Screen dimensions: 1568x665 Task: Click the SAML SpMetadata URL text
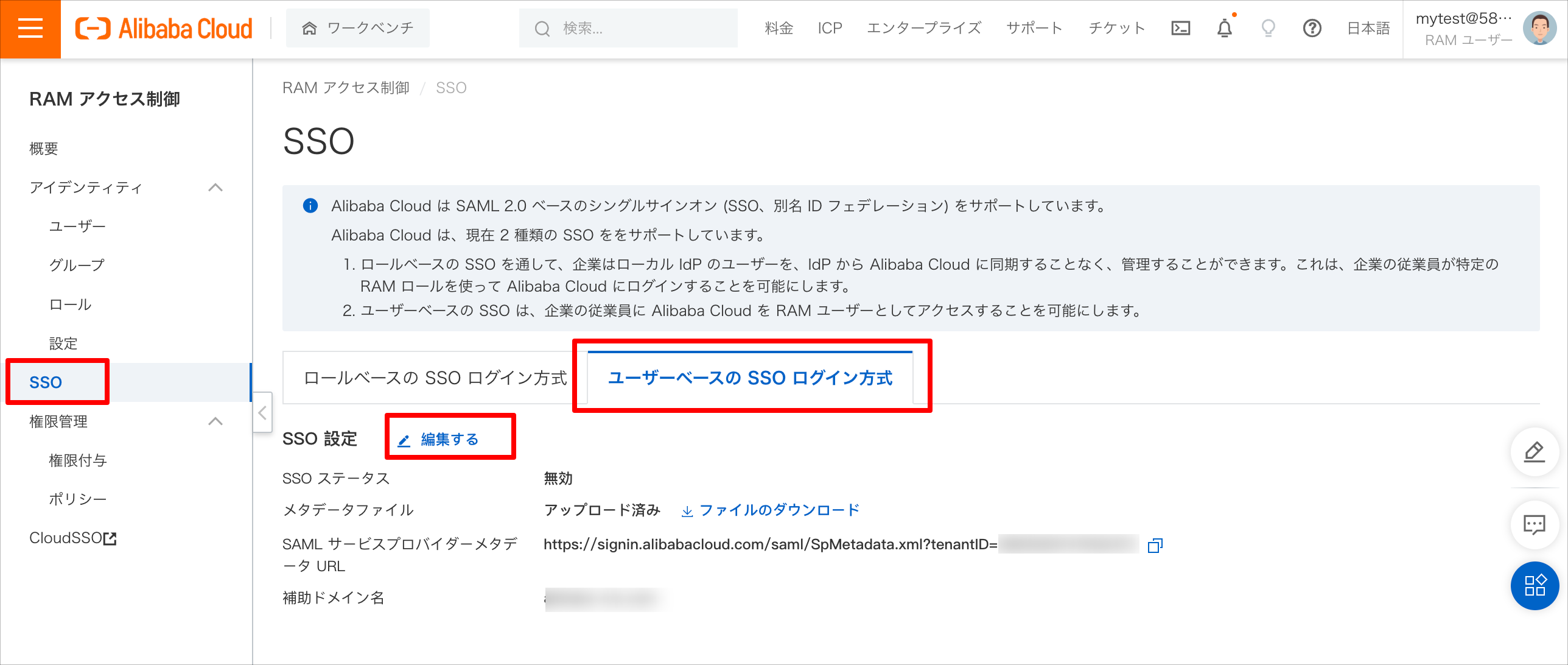pyautogui.click(x=770, y=544)
